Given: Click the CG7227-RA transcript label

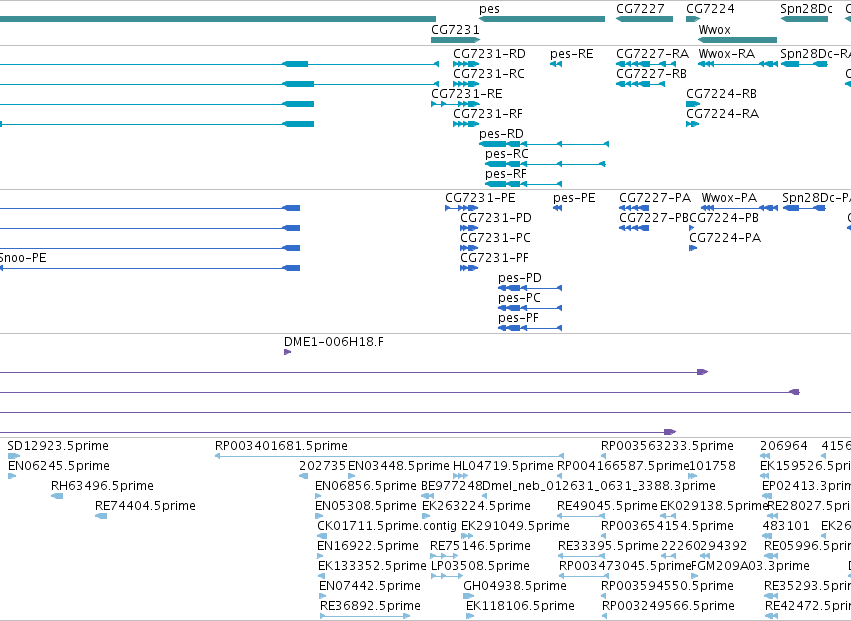Looking at the screenshot, I should tap(652, 54).
